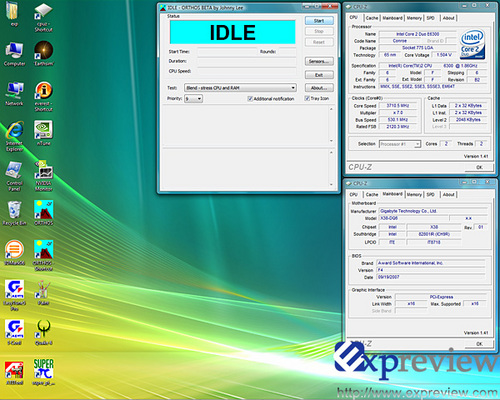Click the Level 2 cache 2048 KBytes value
The width and height of the screenshot is (500, 400).
pos(468,120)
